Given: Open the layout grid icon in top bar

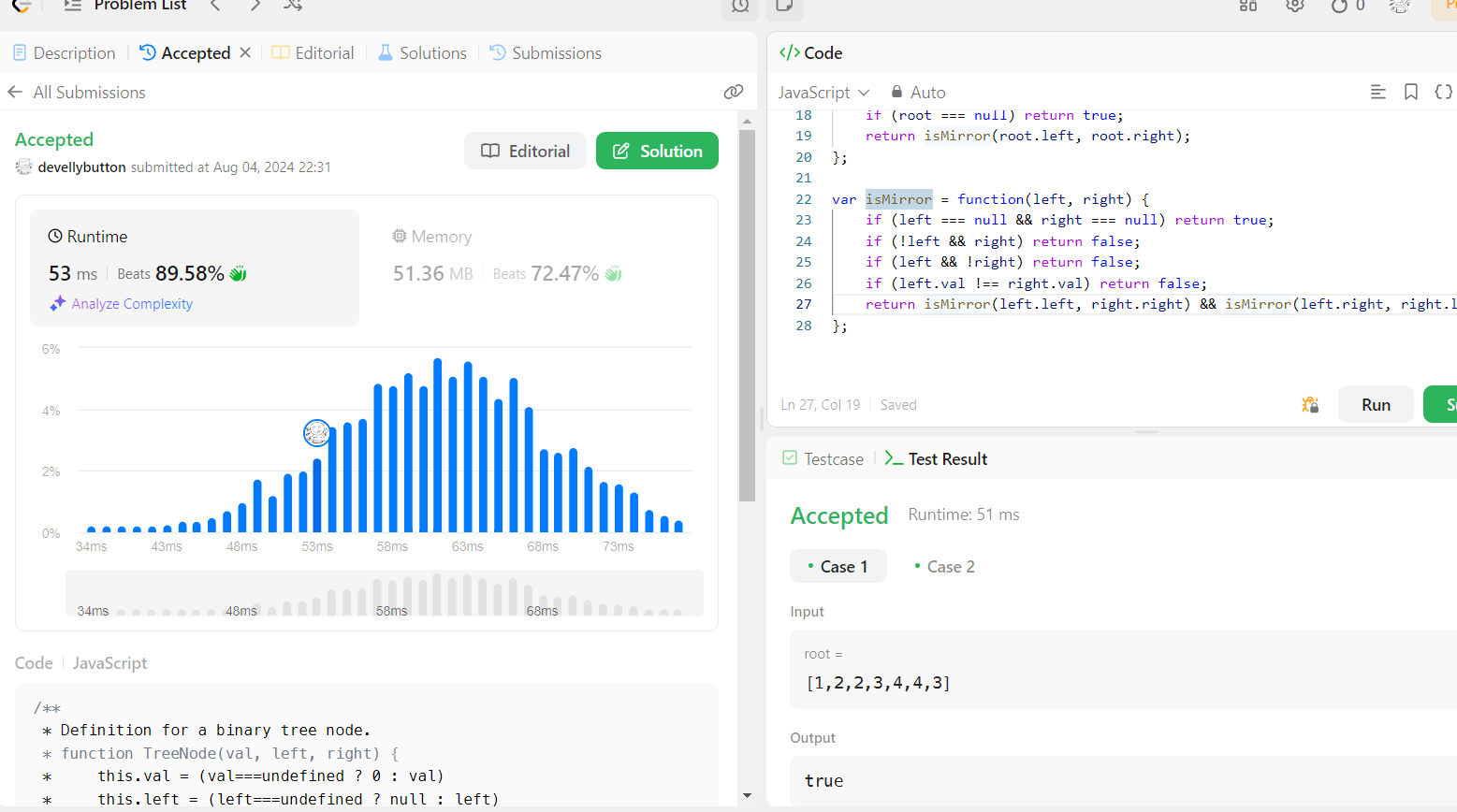Looking at the screenshot, I should 1248,6.
